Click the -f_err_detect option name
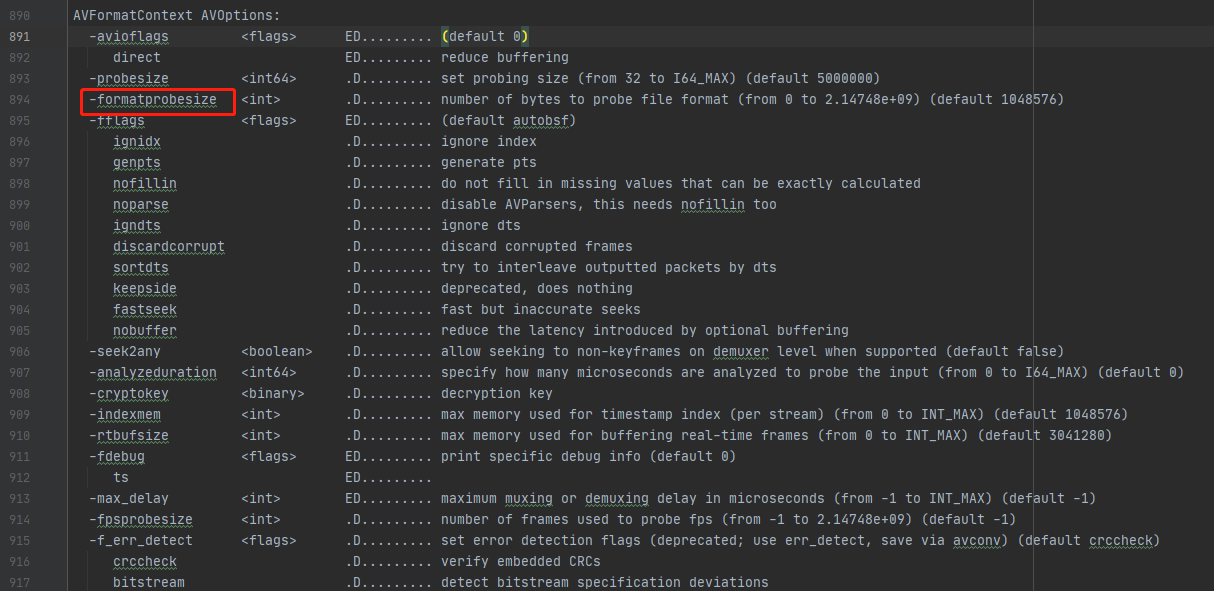Image resolution: width=1214 pixels, height=591 pixels. click(x=141, y=541)
